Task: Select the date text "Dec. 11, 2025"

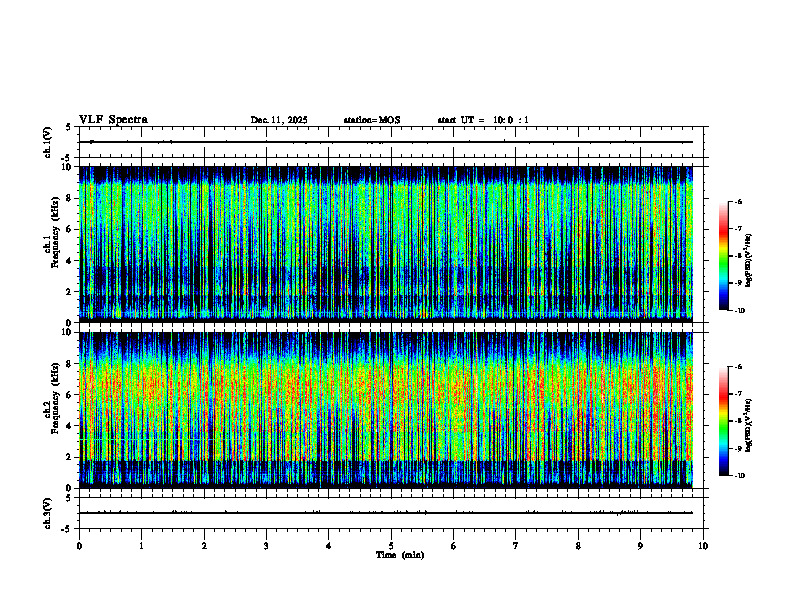Action: (x=279, y=120)
